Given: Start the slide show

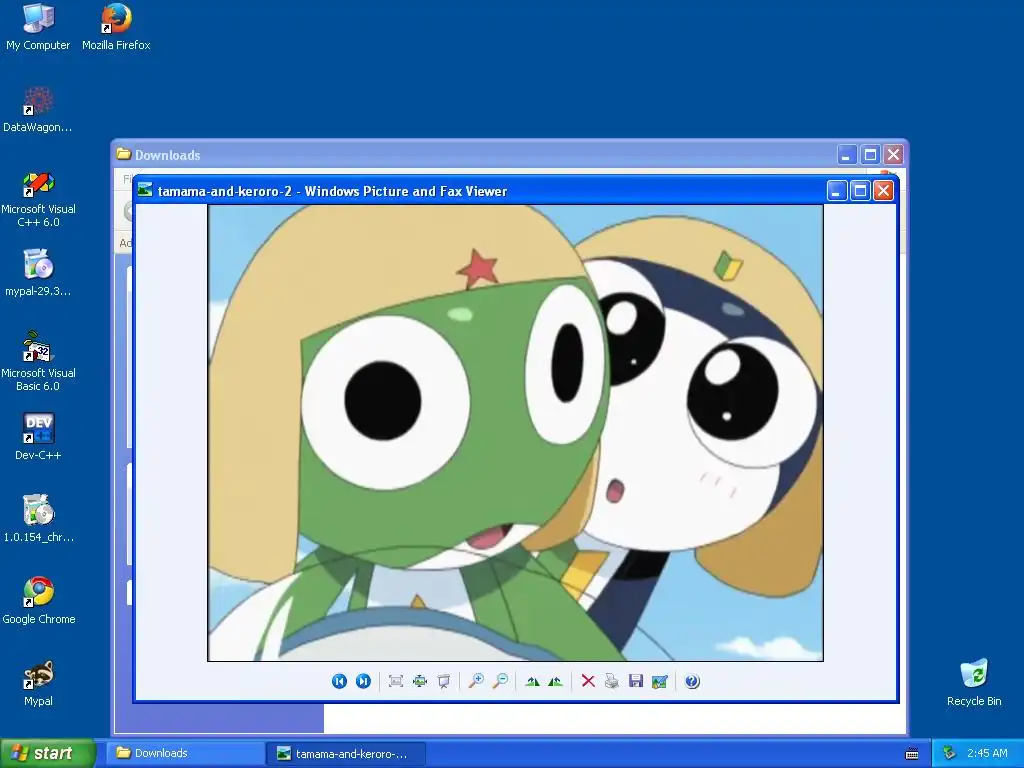Looking at the screenshot, I should 443,681.
